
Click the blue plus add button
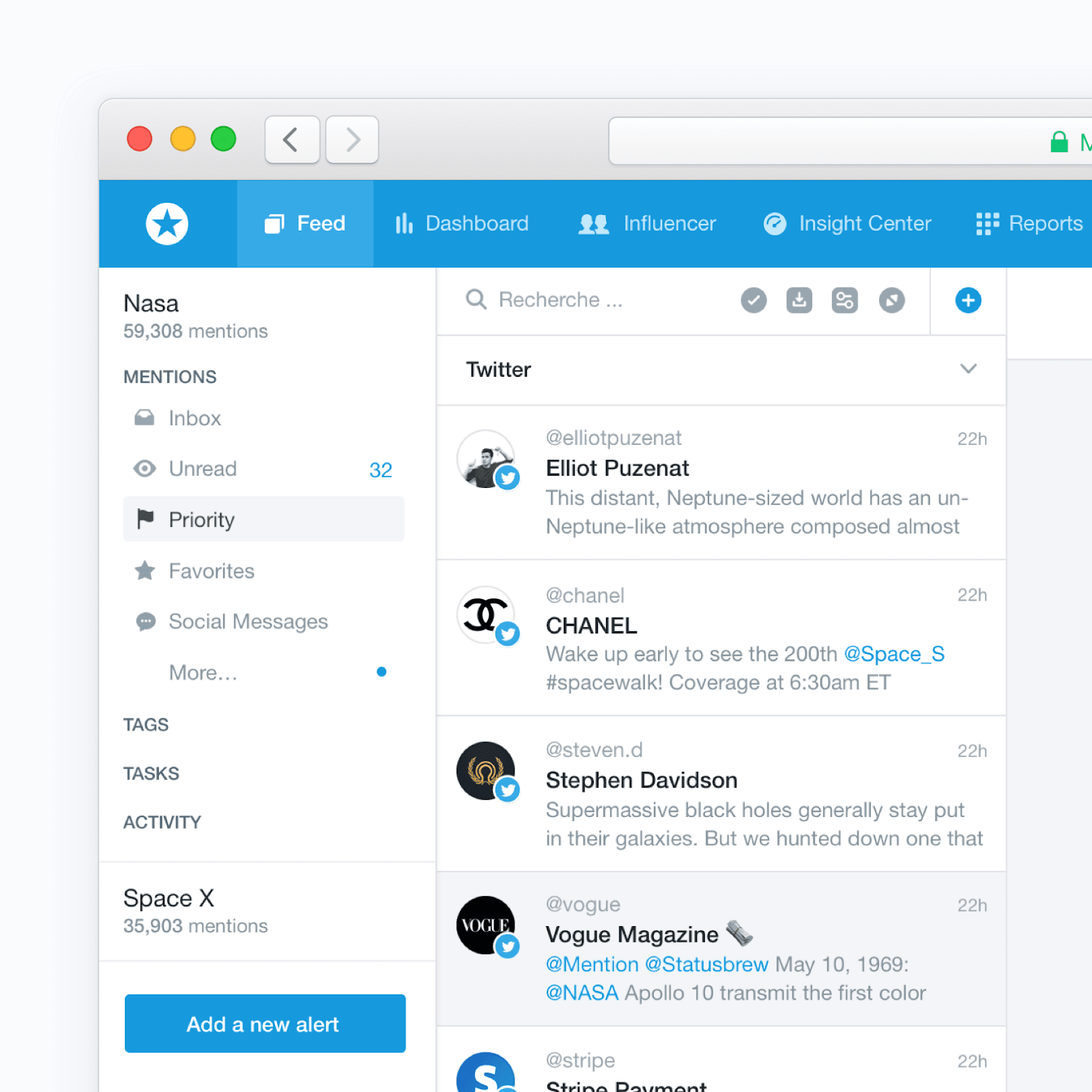tap(968, 300)
